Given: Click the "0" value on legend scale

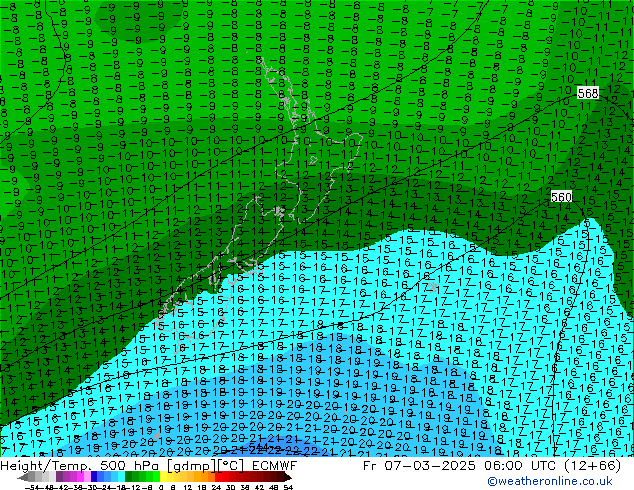Looking at the screenshot, I should click(161, 487).
